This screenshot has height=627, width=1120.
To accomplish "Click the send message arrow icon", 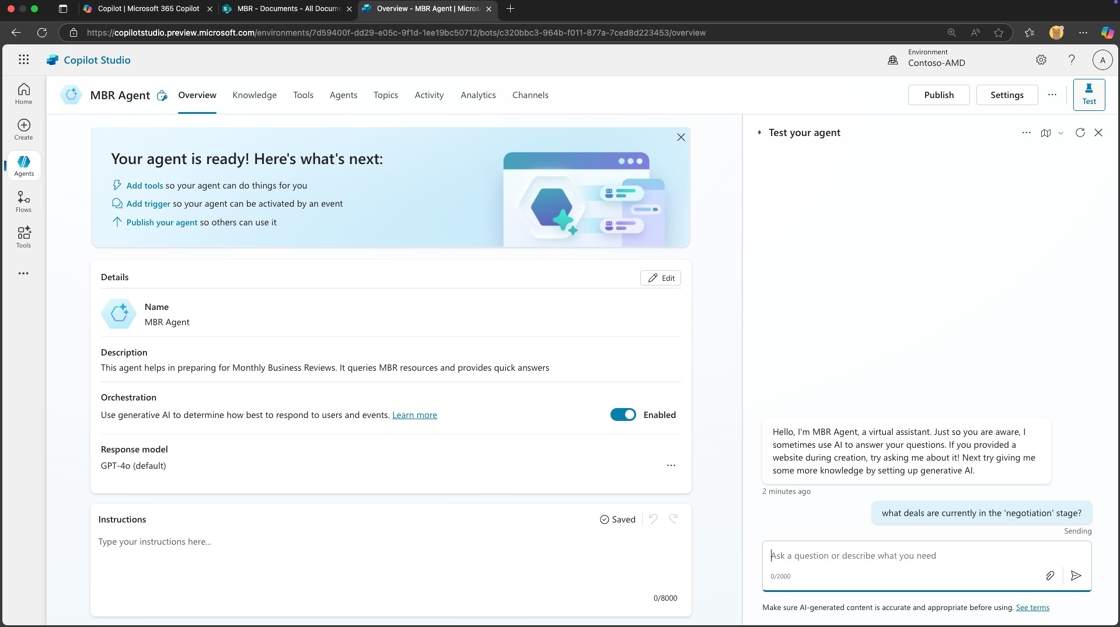I will tap(1076, 575).
